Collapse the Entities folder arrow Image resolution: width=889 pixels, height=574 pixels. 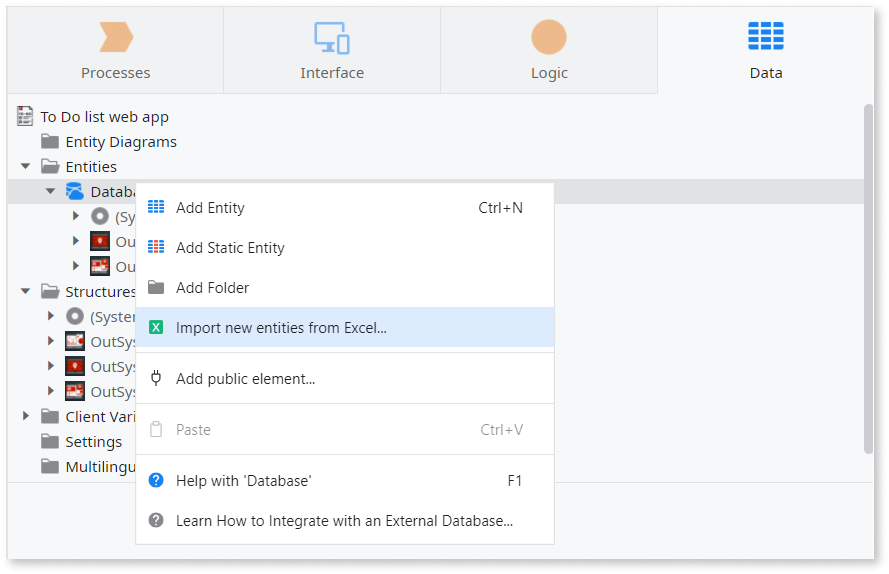coord(26,167)
